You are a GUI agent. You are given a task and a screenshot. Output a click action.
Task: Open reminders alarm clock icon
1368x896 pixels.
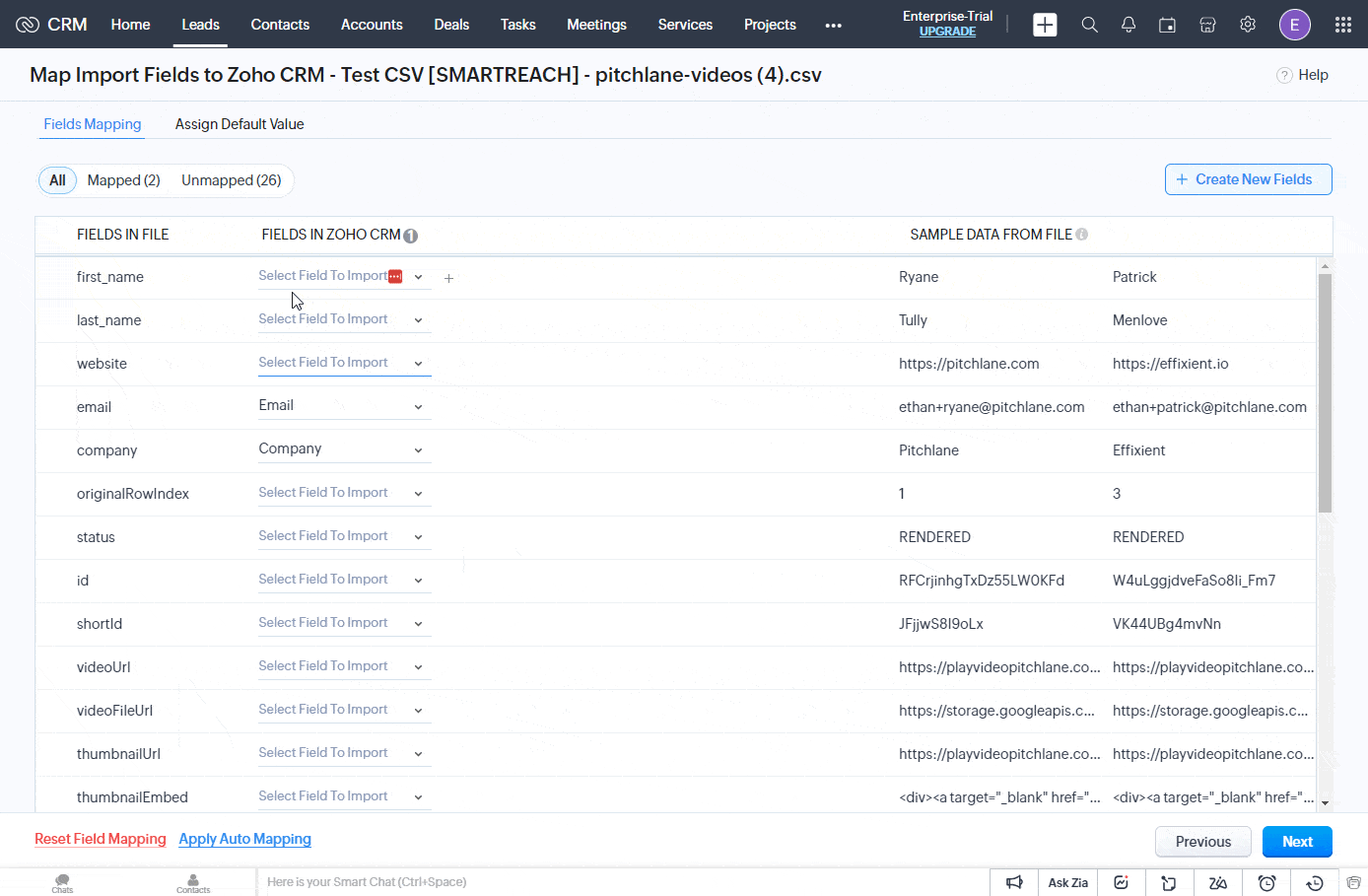pyautogui.click(x=1267, y=882)
